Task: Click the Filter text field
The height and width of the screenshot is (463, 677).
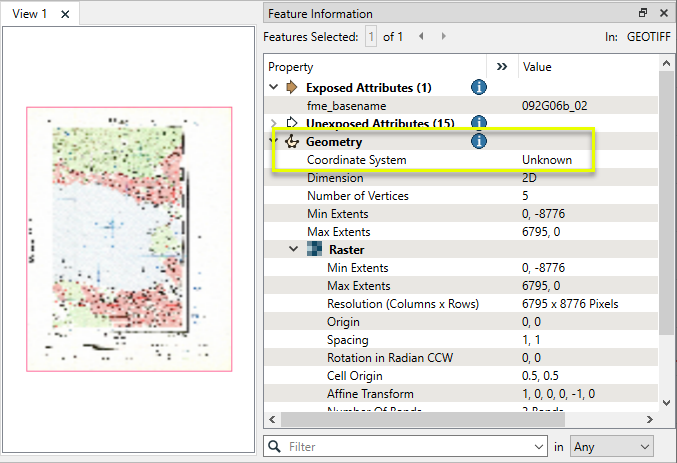Action: point(405,446)
